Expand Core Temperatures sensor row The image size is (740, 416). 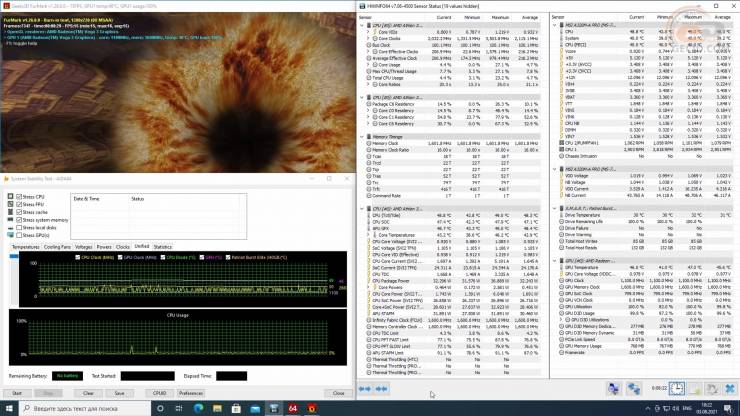pyautogui.click(x=368, y=235)
